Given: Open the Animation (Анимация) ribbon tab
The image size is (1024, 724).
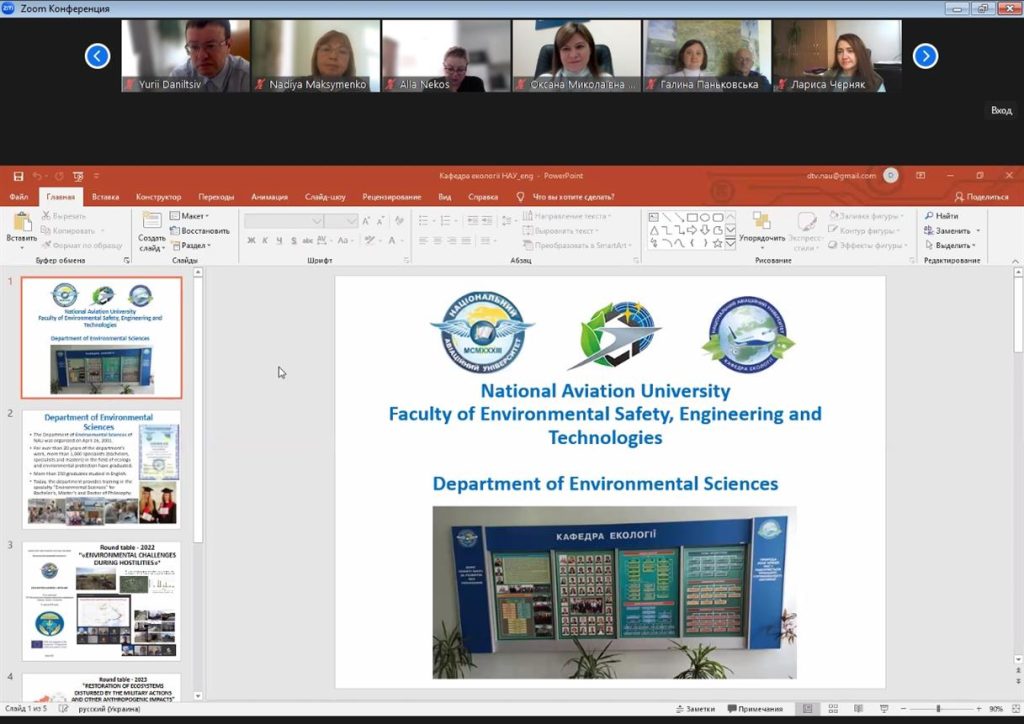Looking at the screenshot, I should 269,197.
